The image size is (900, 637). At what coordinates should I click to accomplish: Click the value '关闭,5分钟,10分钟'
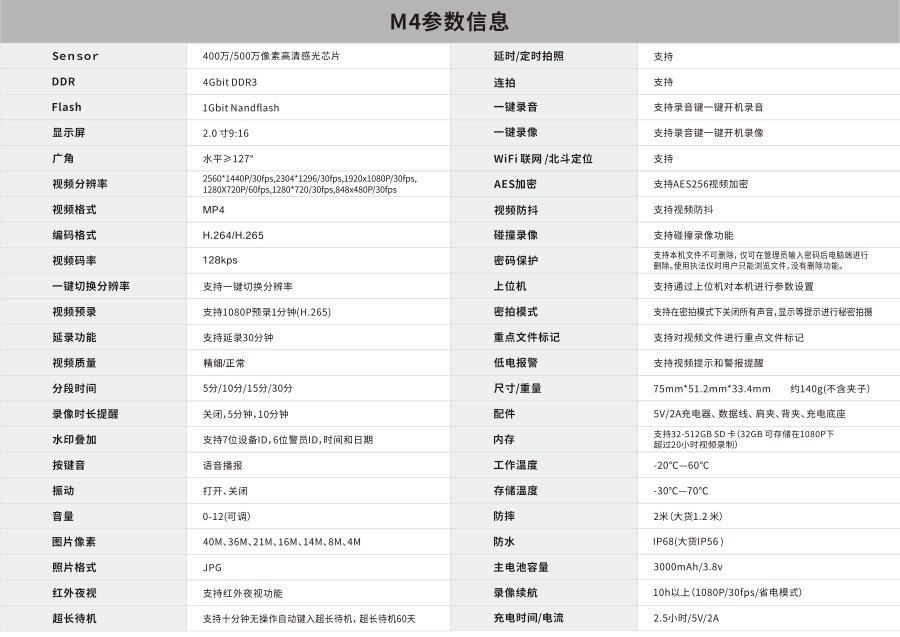[245, 414]
